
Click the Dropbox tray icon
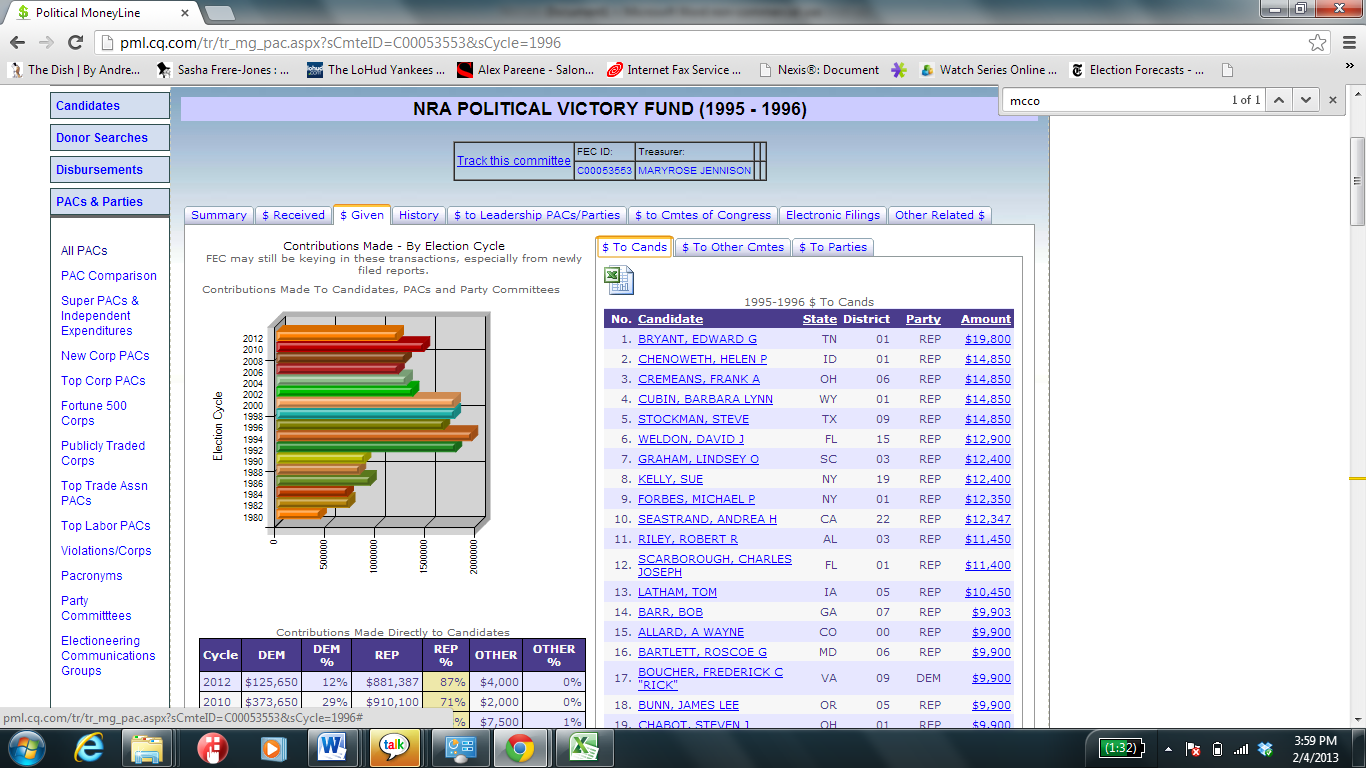[x=1265, y=749]
